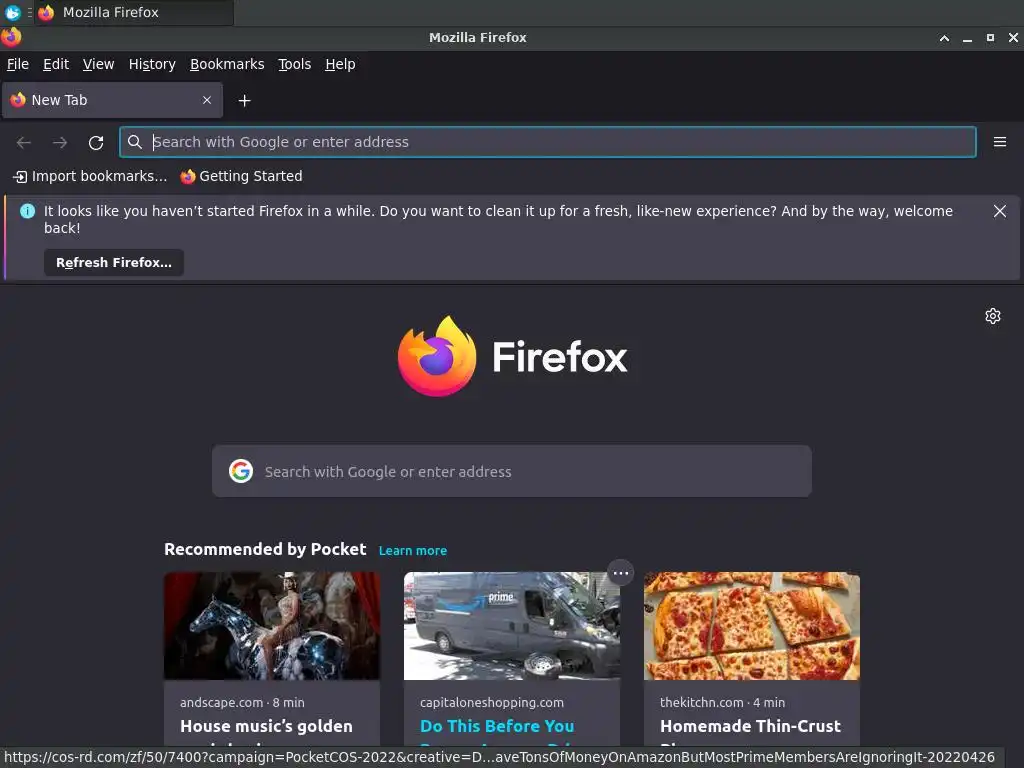The image size is (1024, 768).
Task: Open Homemade Thin-Crust article title
Action: point(750,726)
